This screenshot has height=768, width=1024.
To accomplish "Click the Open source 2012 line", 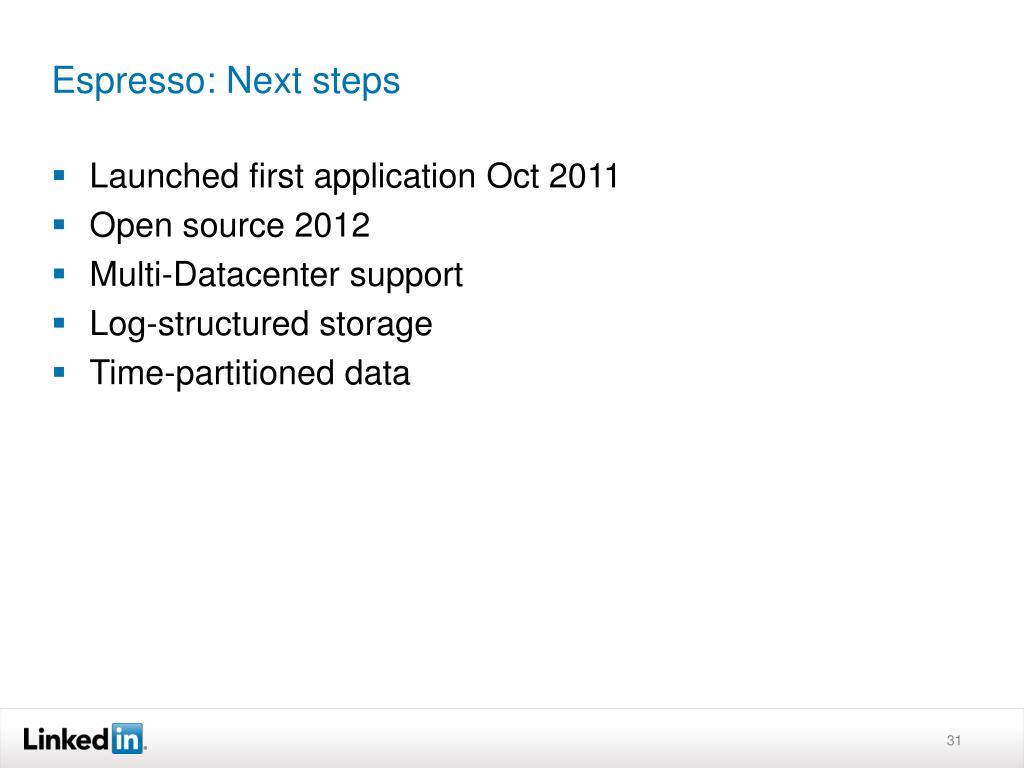I will (230, 226).
